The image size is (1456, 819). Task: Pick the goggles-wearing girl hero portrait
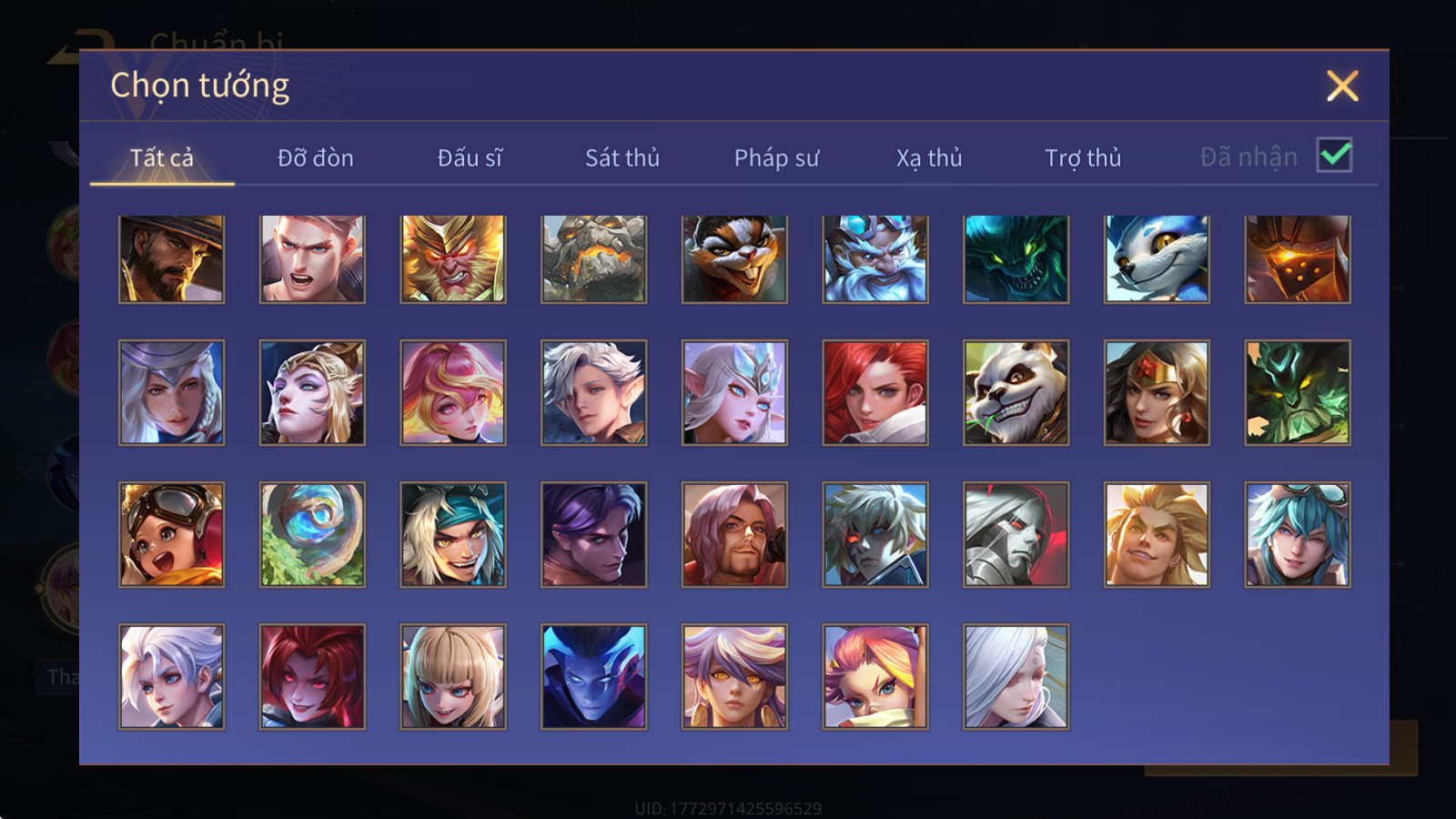pyautogui.click(x=171, y=534)
